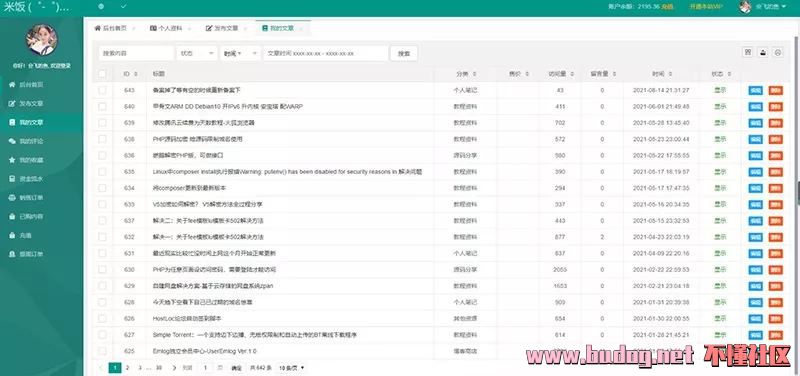
Task: Click the HostLoc article title
Action: coord(187,318)
